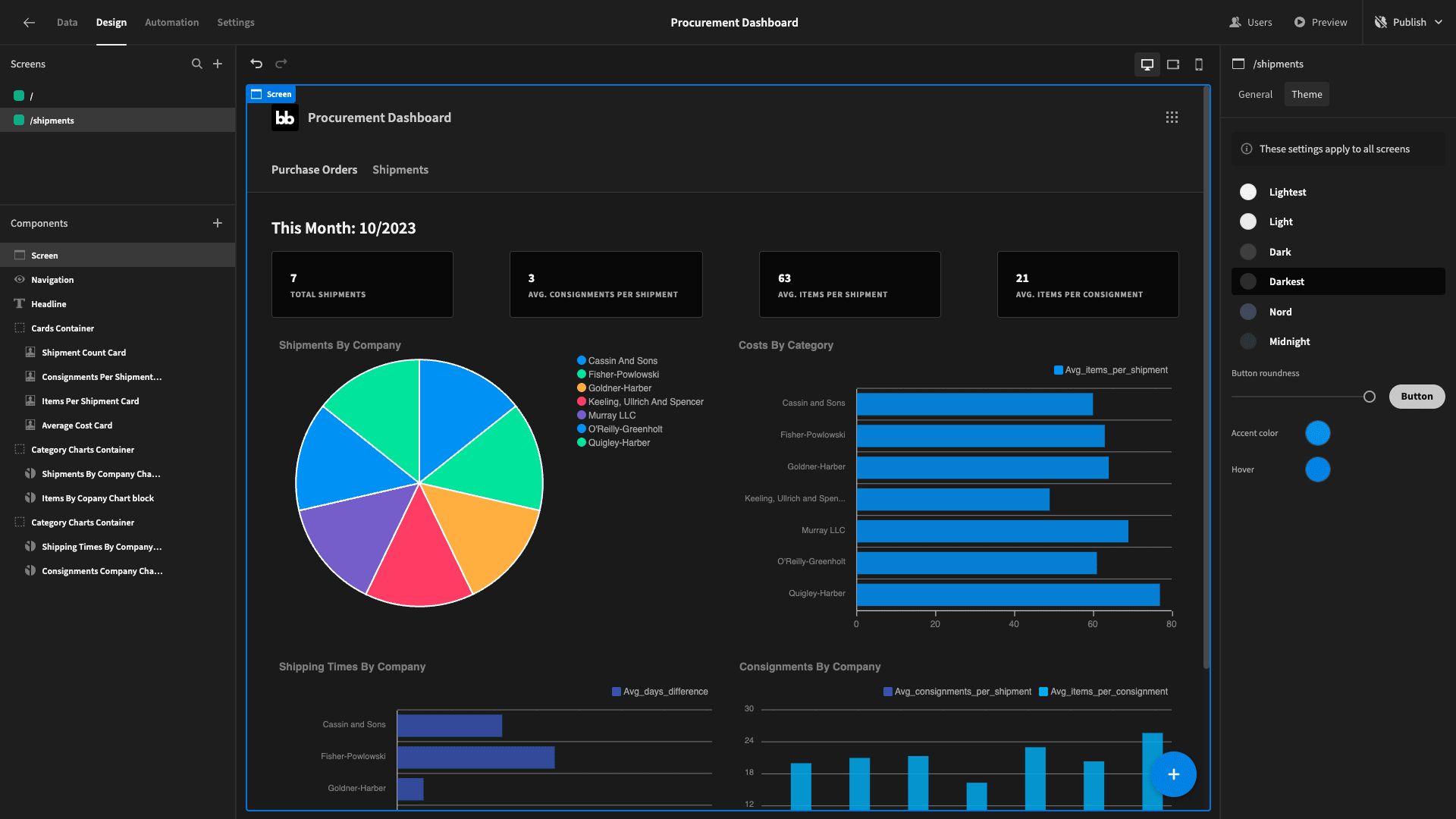Switch to the Data tab

(x=67, y=23)
